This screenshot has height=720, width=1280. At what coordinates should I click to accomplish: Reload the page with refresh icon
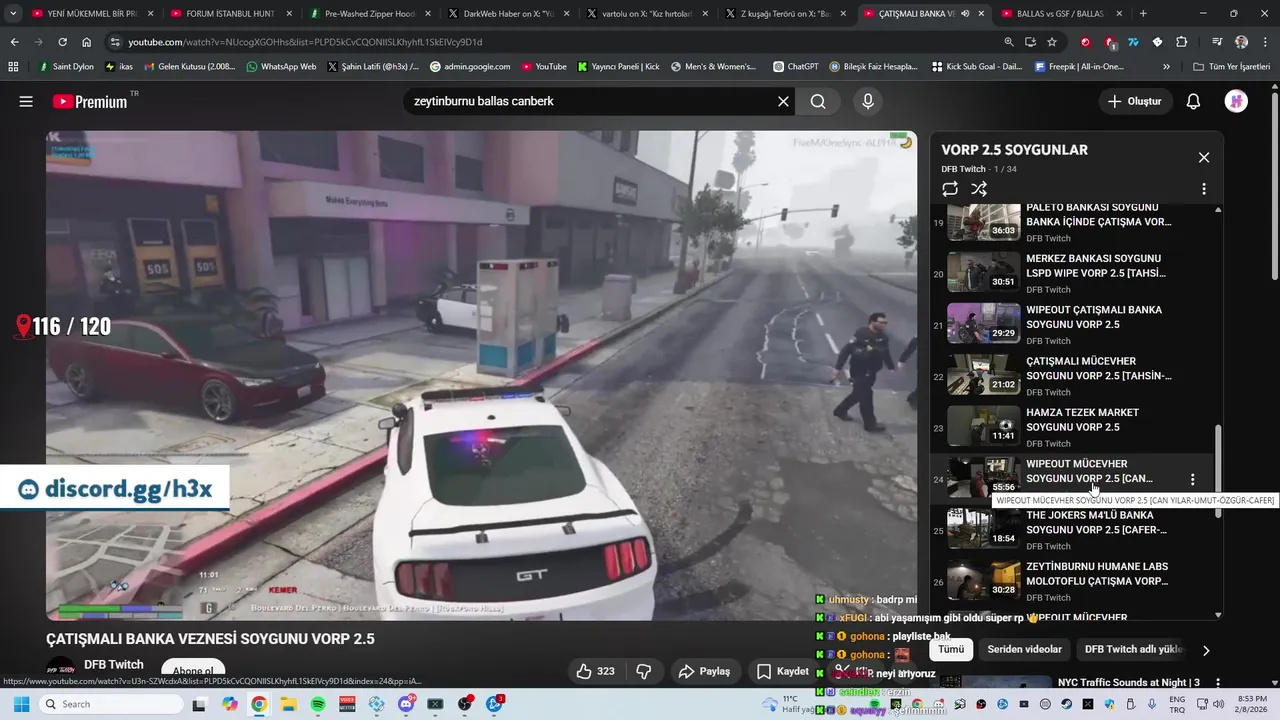tap(62, 42)
